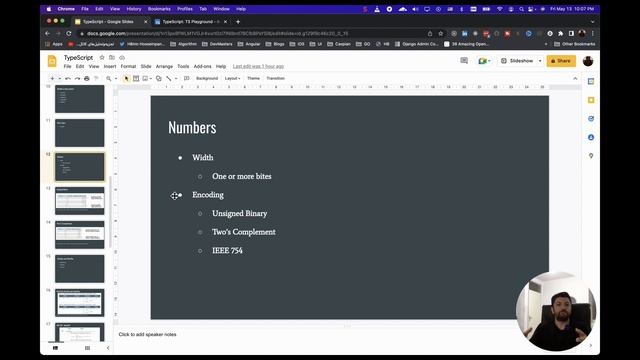The height and width of the screenshot is (360, 640).
Task: Open insert image dropdown arrow
Action: tap(151, 78)
